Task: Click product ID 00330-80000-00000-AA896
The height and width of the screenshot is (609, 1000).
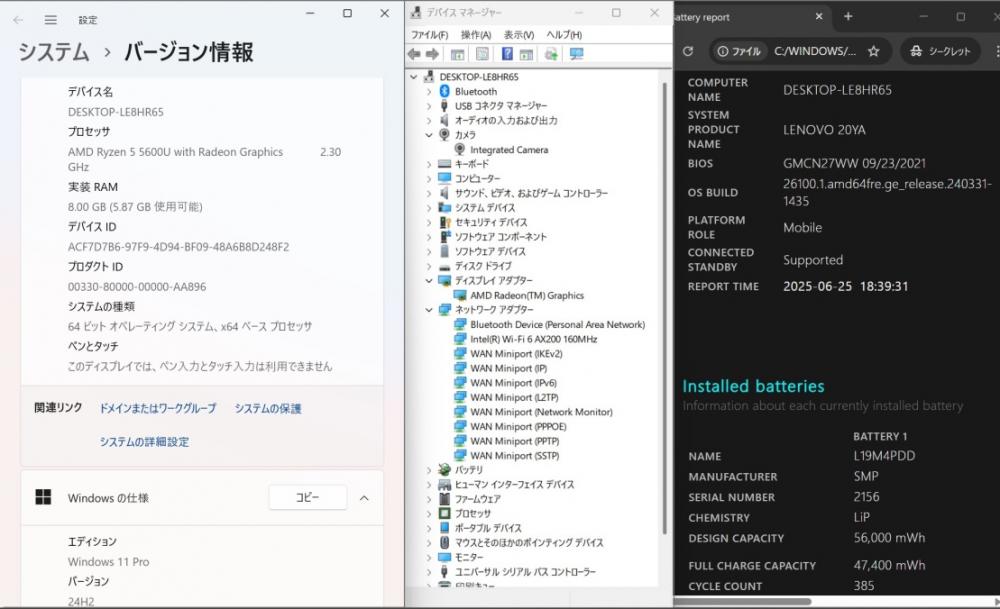Action: (x=137, y=287)
